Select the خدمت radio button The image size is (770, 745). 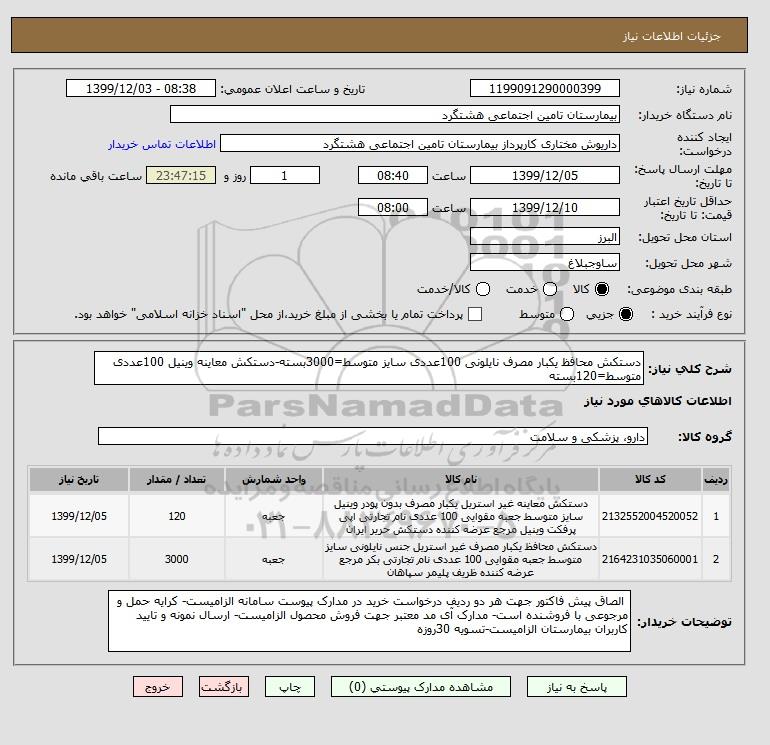550,289
